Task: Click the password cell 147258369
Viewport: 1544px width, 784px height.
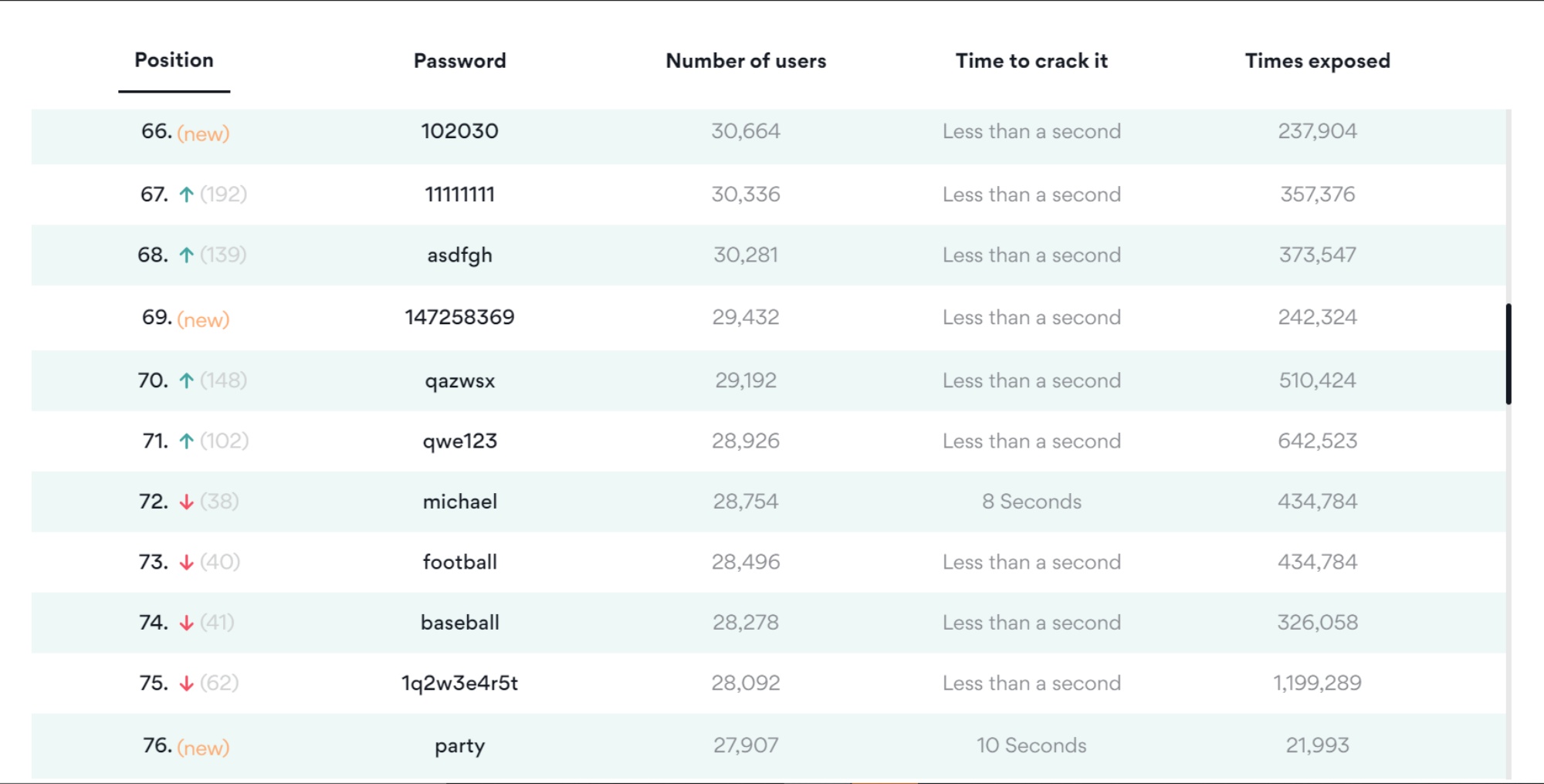Action: click(x=459, y=317)
